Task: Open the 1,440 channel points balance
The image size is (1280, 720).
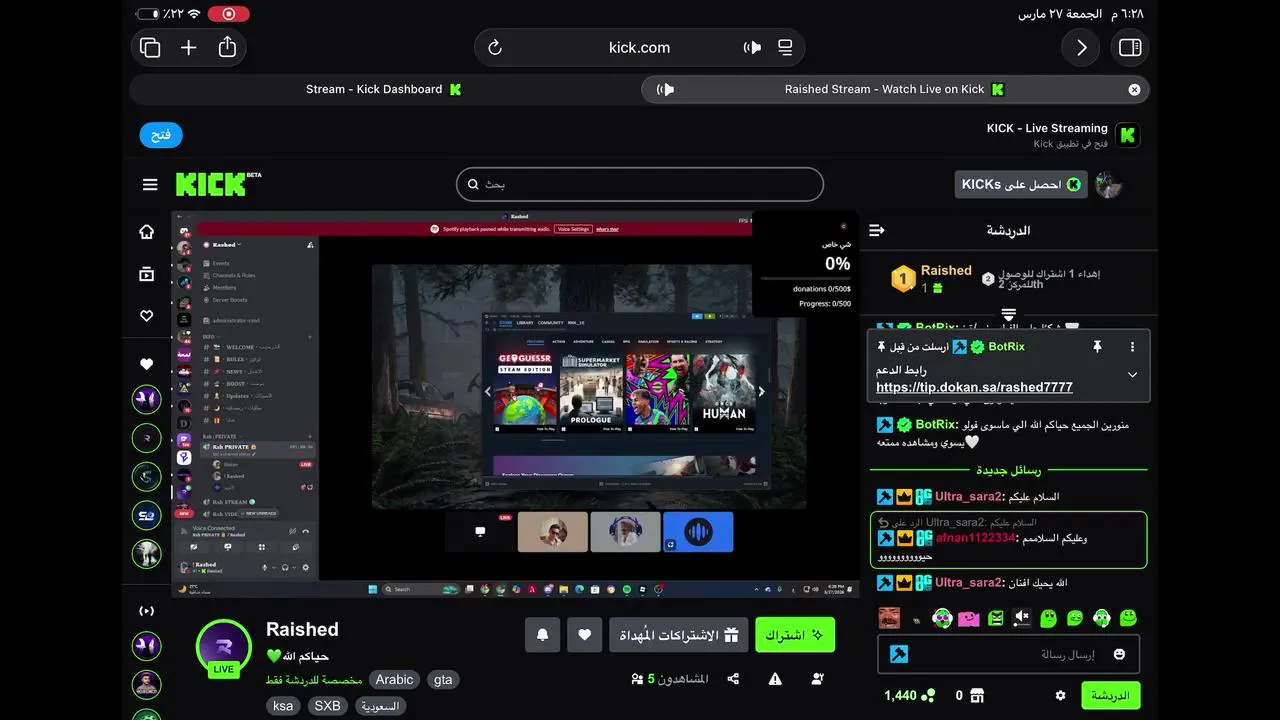Action: tap(910, 695)
